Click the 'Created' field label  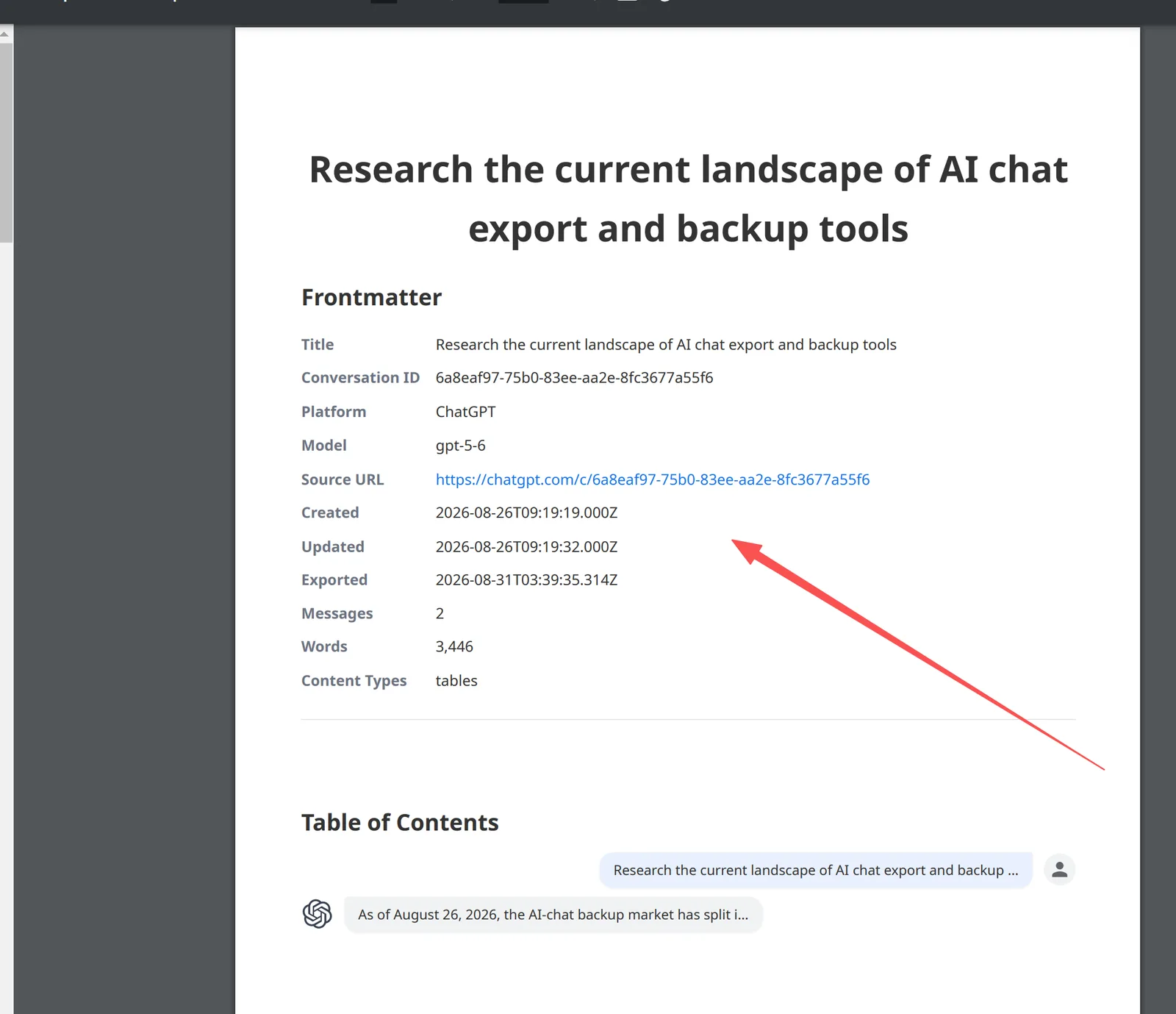click(x=330, y=513)
